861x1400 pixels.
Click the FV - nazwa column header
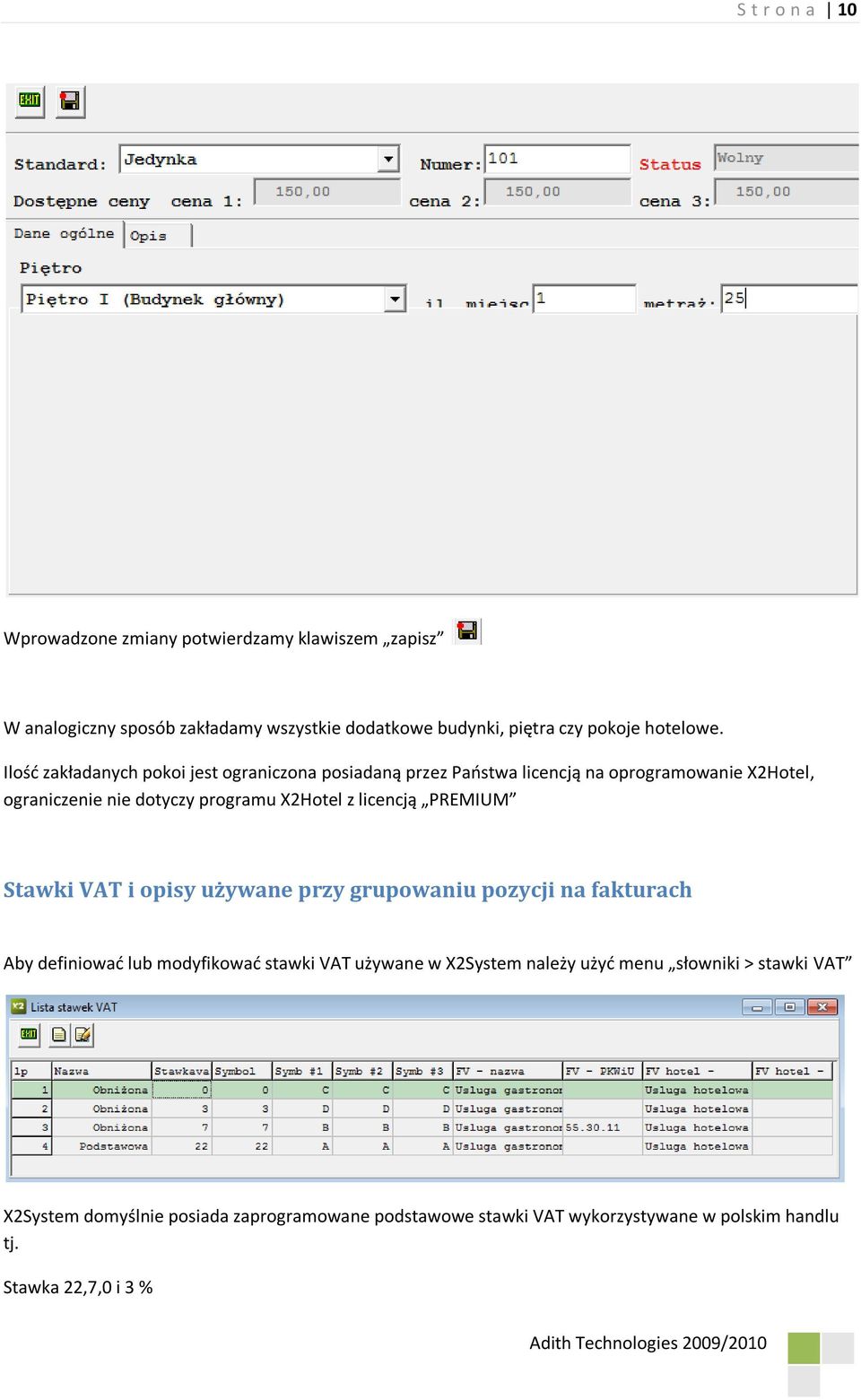508,1071
